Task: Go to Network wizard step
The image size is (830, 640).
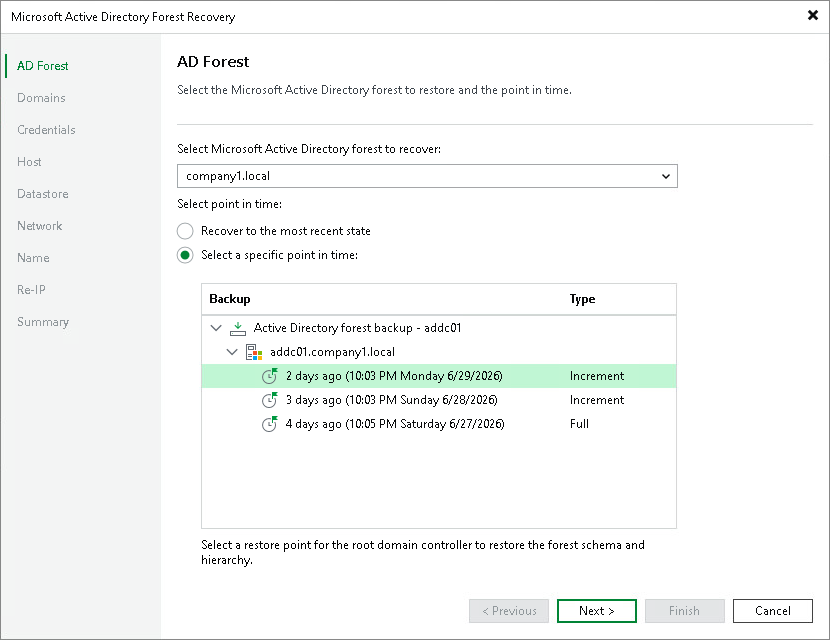Action: pos(40,226)
